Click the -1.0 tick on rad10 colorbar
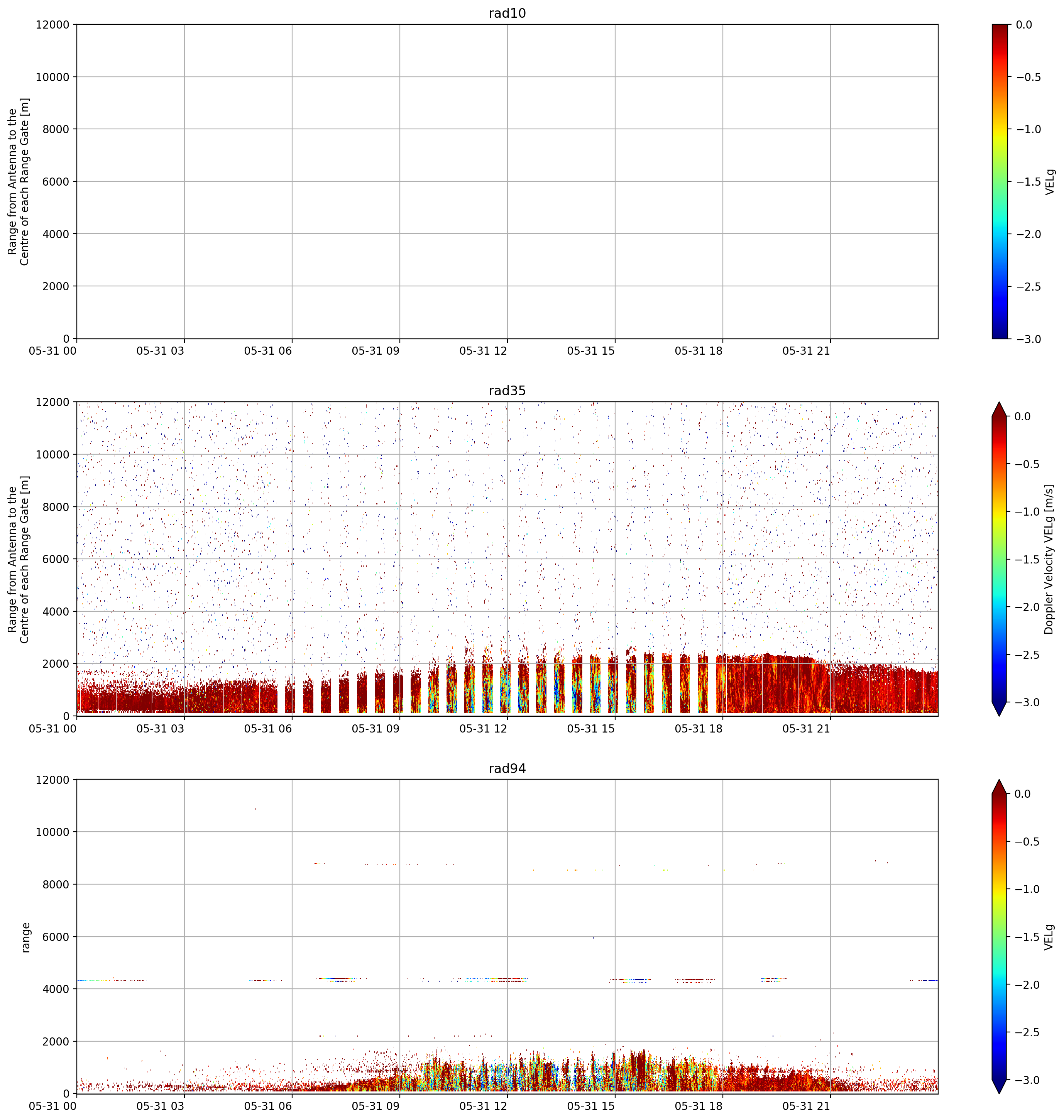The width and height of the screenshot is (1064, 1120). 1028,129
